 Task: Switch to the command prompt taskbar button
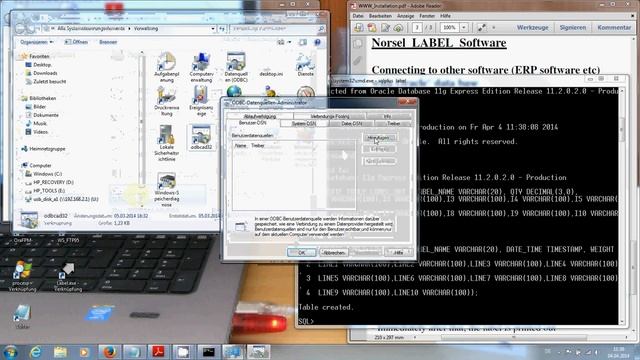[x=209, y=352]
